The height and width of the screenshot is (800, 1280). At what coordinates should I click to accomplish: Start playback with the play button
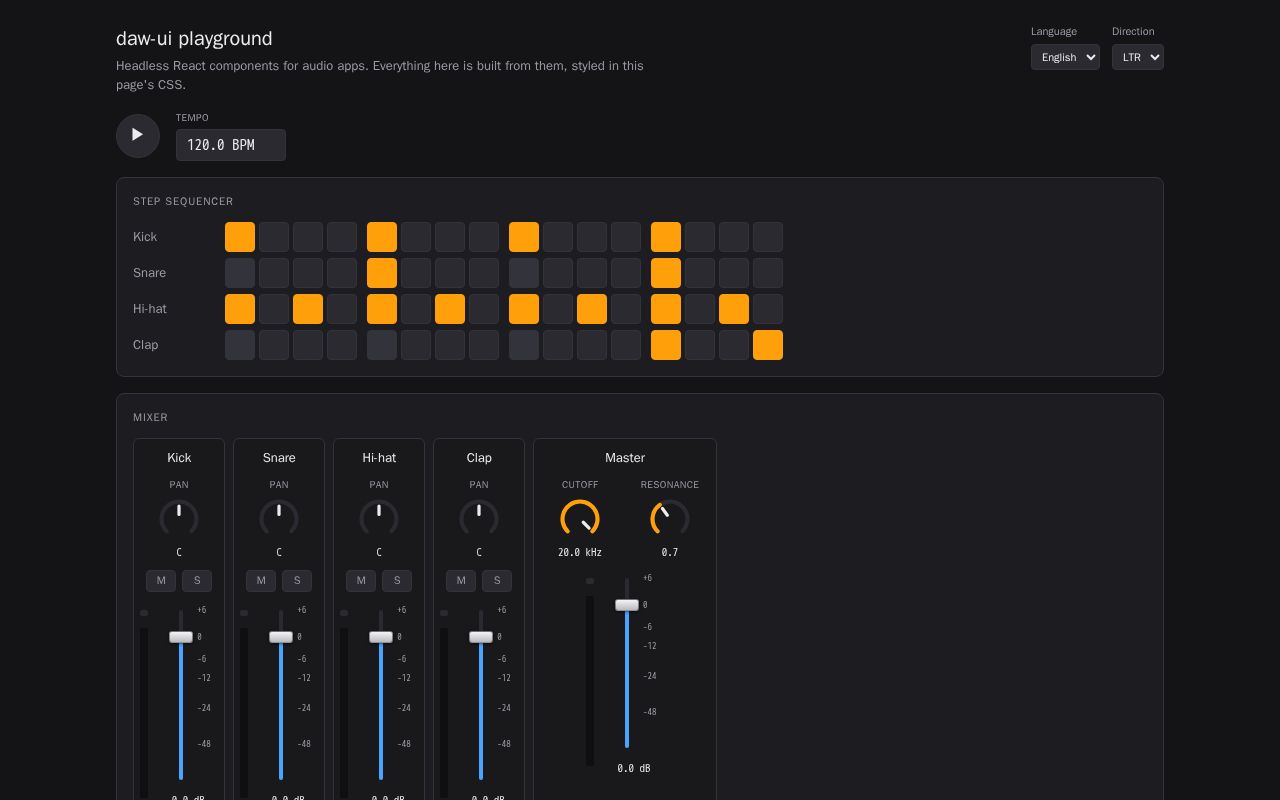tap(138, 135)
